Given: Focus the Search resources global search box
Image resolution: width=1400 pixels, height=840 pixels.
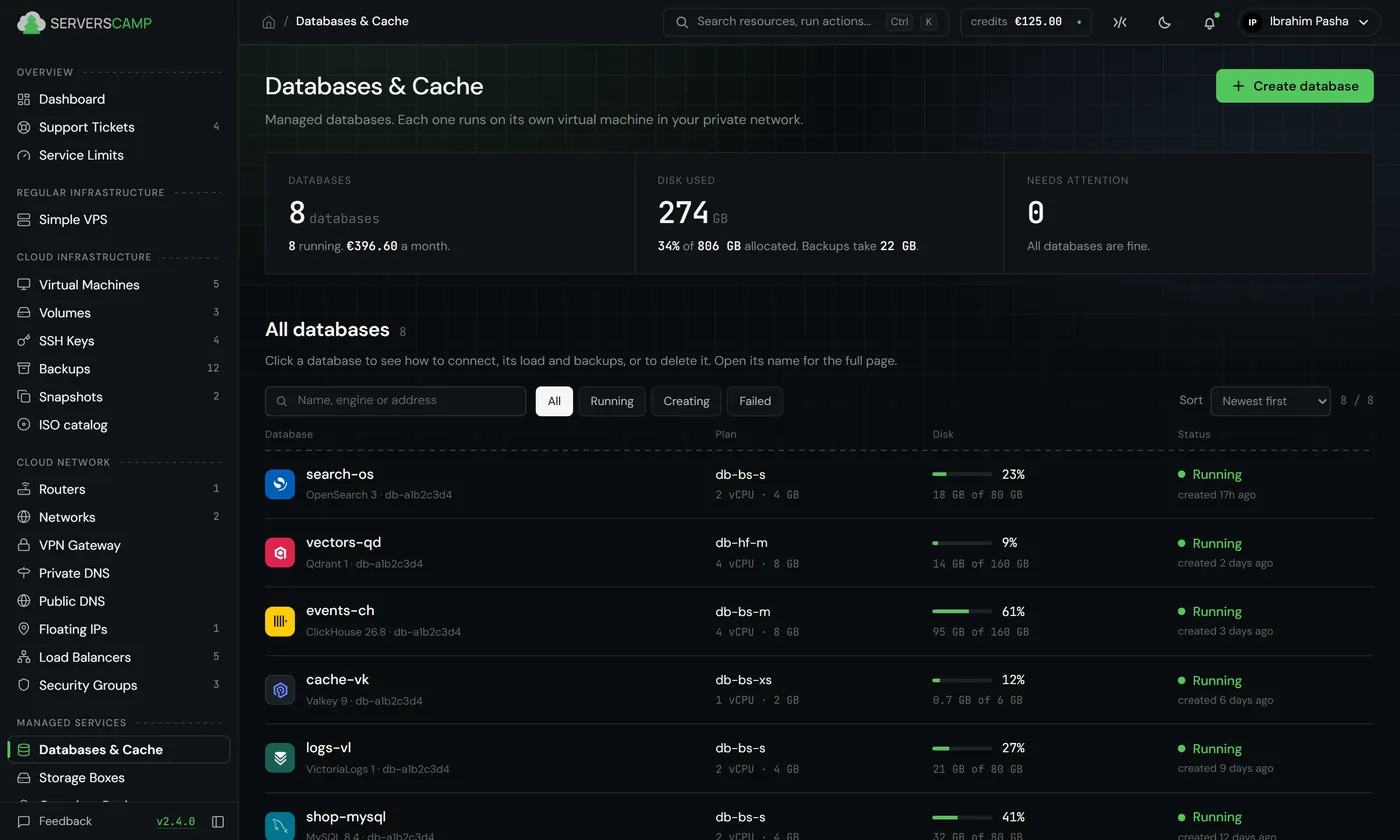Looking at the screenshot, I should [806, 22].
